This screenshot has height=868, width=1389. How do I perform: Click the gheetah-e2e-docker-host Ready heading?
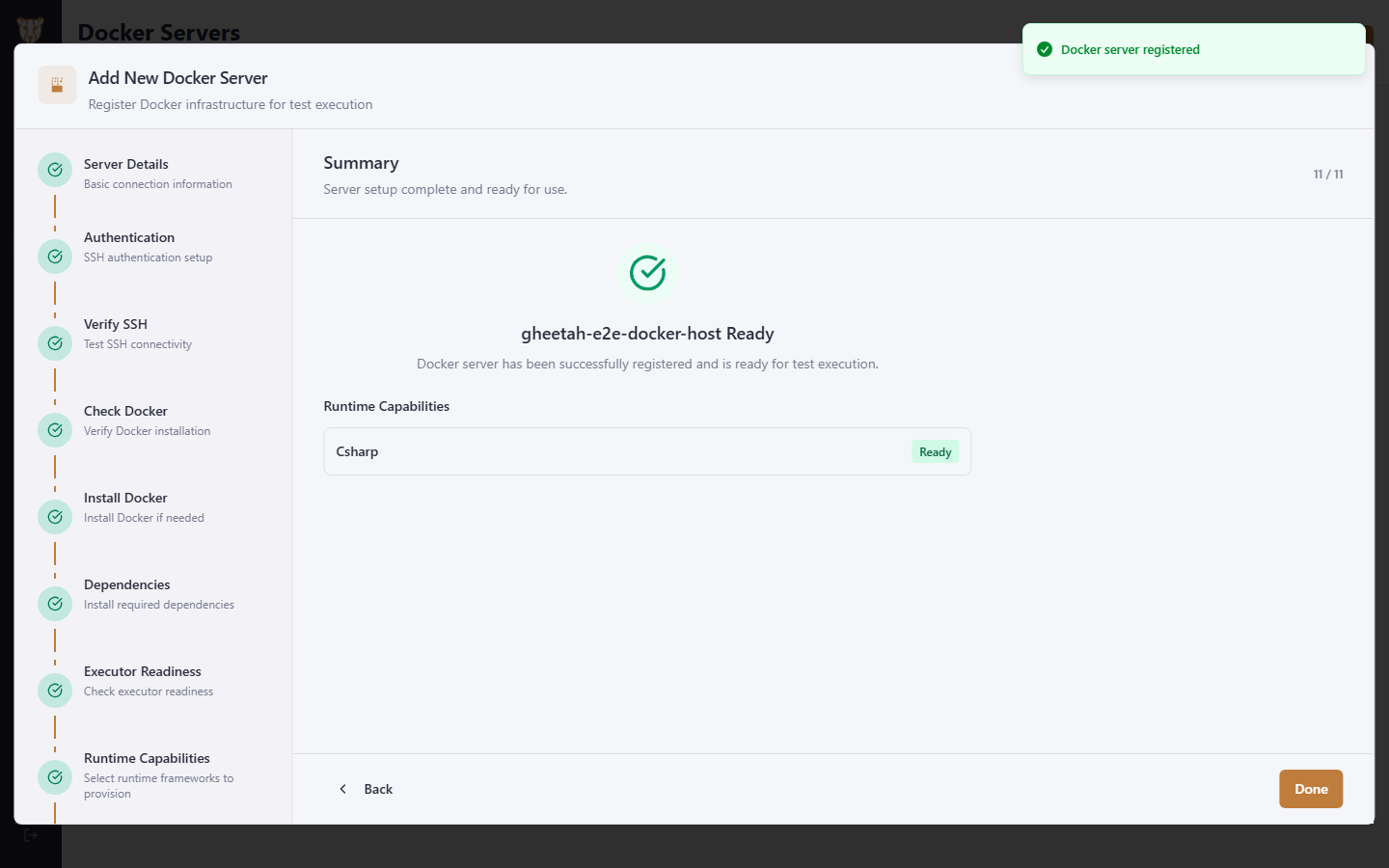click(x=647, y=334)
